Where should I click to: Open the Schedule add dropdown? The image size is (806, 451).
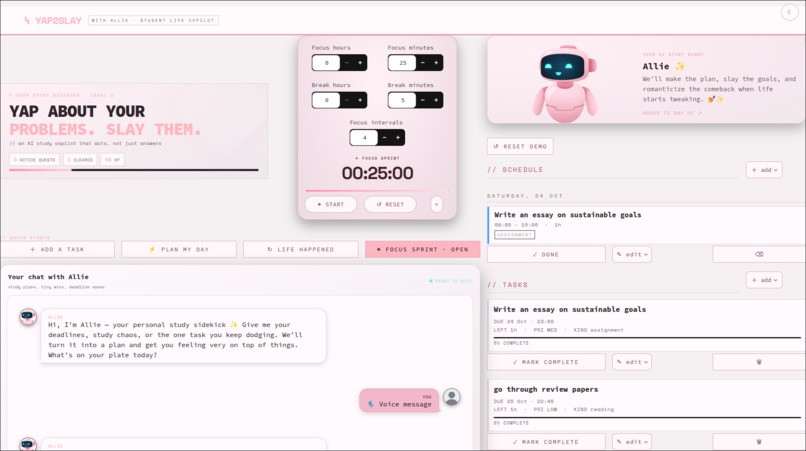(x=764, y=170)
